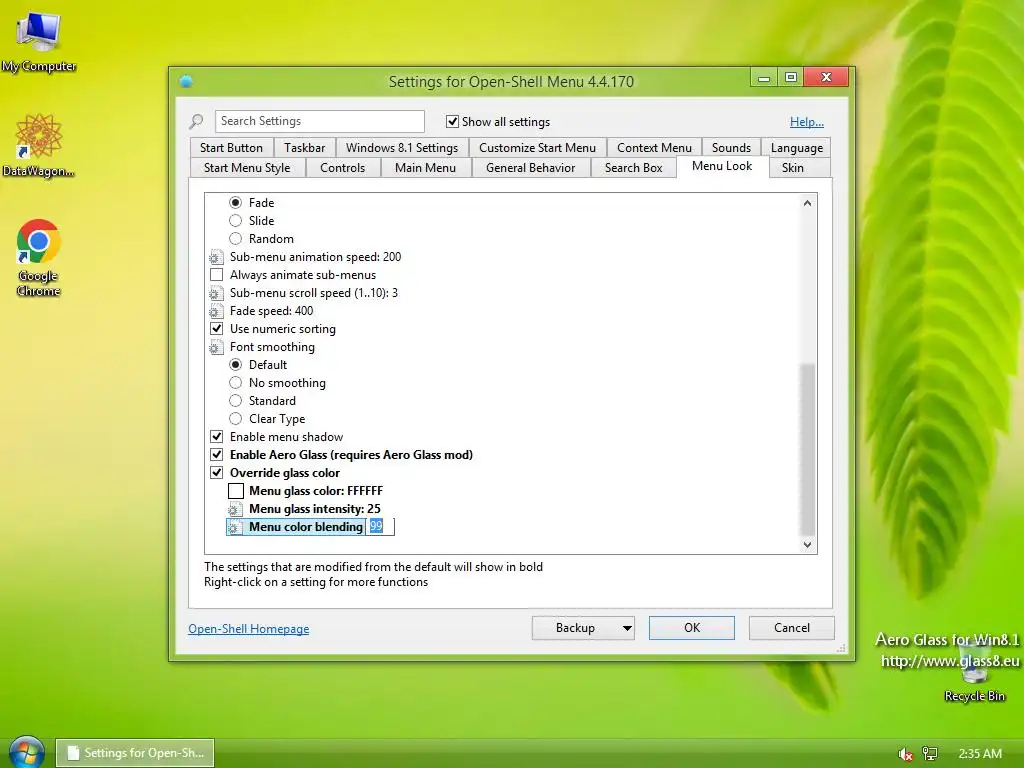Click the Windows Start orb
The width and height of the screenshot is (1024, 768).
27,752
